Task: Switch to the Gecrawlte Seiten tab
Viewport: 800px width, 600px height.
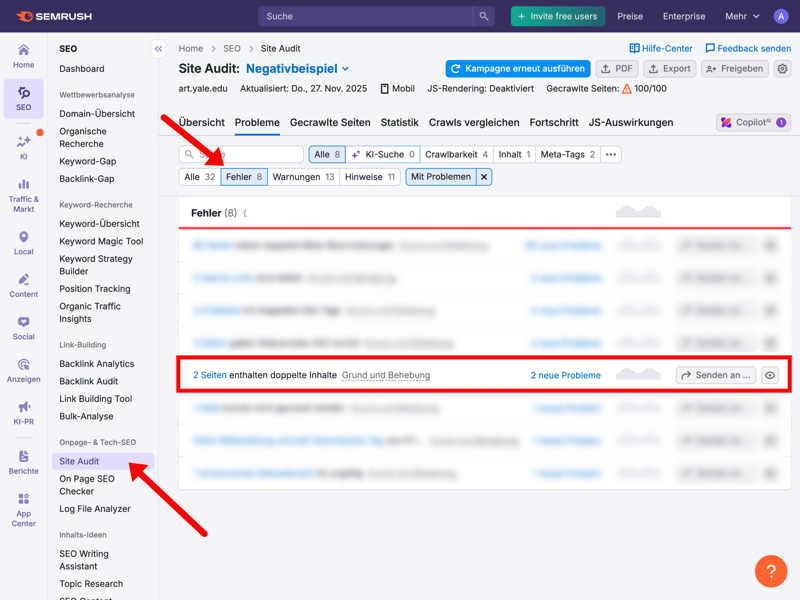Action: pyautogui.click(x=330, y=122)
